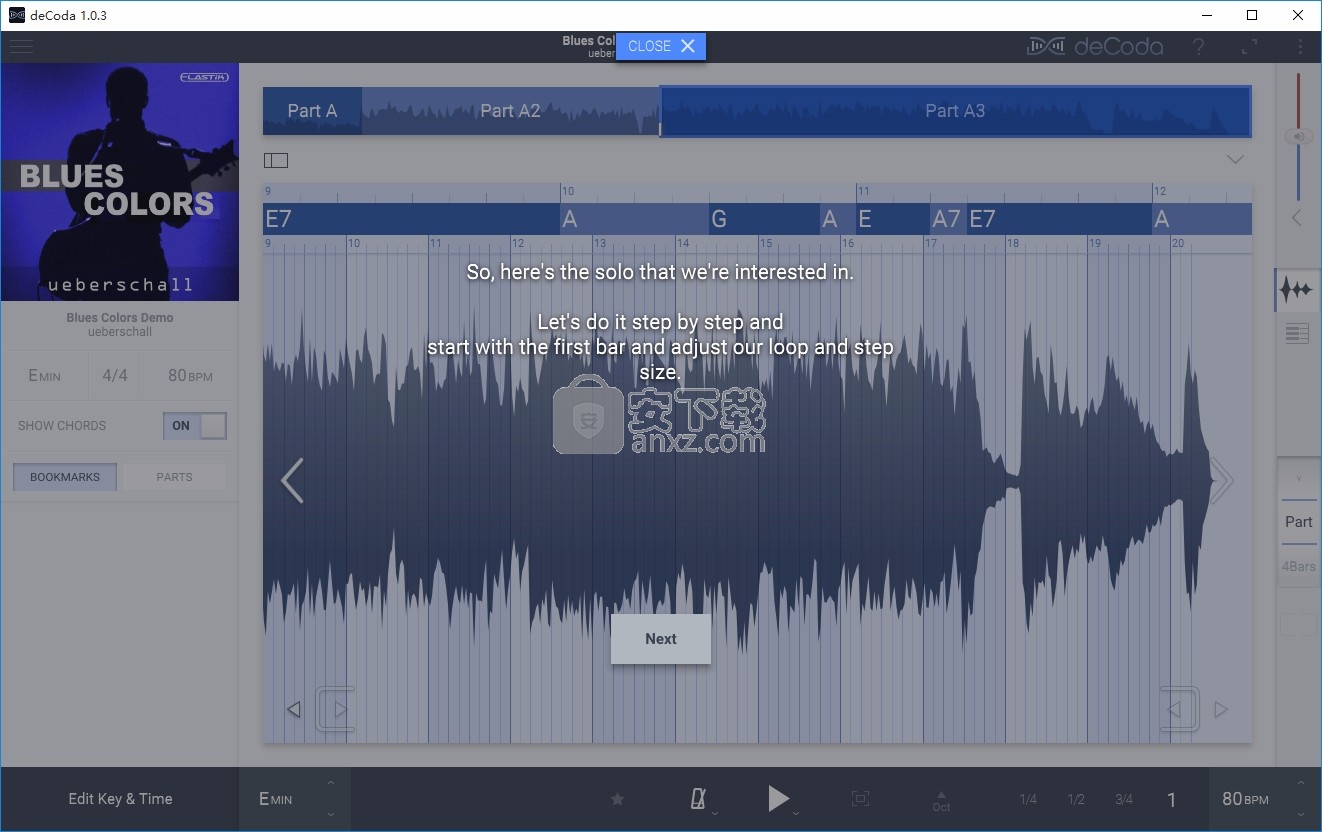Screen dimensions: 1322x832
Task: Click the Blues Colors album cover
Action: [120, 182]
